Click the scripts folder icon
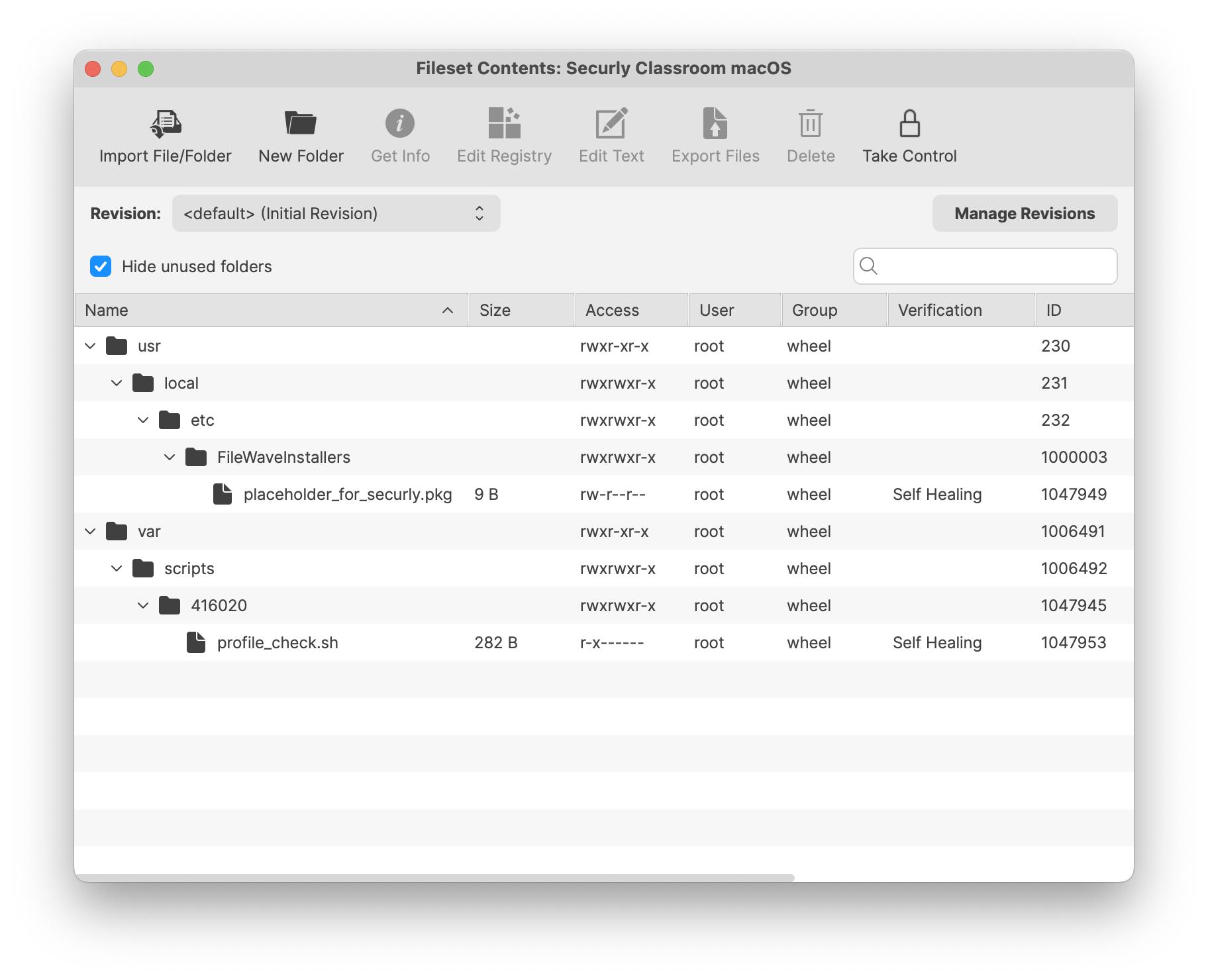The width and height of the screenshot is (1208, 980). (x=143, y=568)
